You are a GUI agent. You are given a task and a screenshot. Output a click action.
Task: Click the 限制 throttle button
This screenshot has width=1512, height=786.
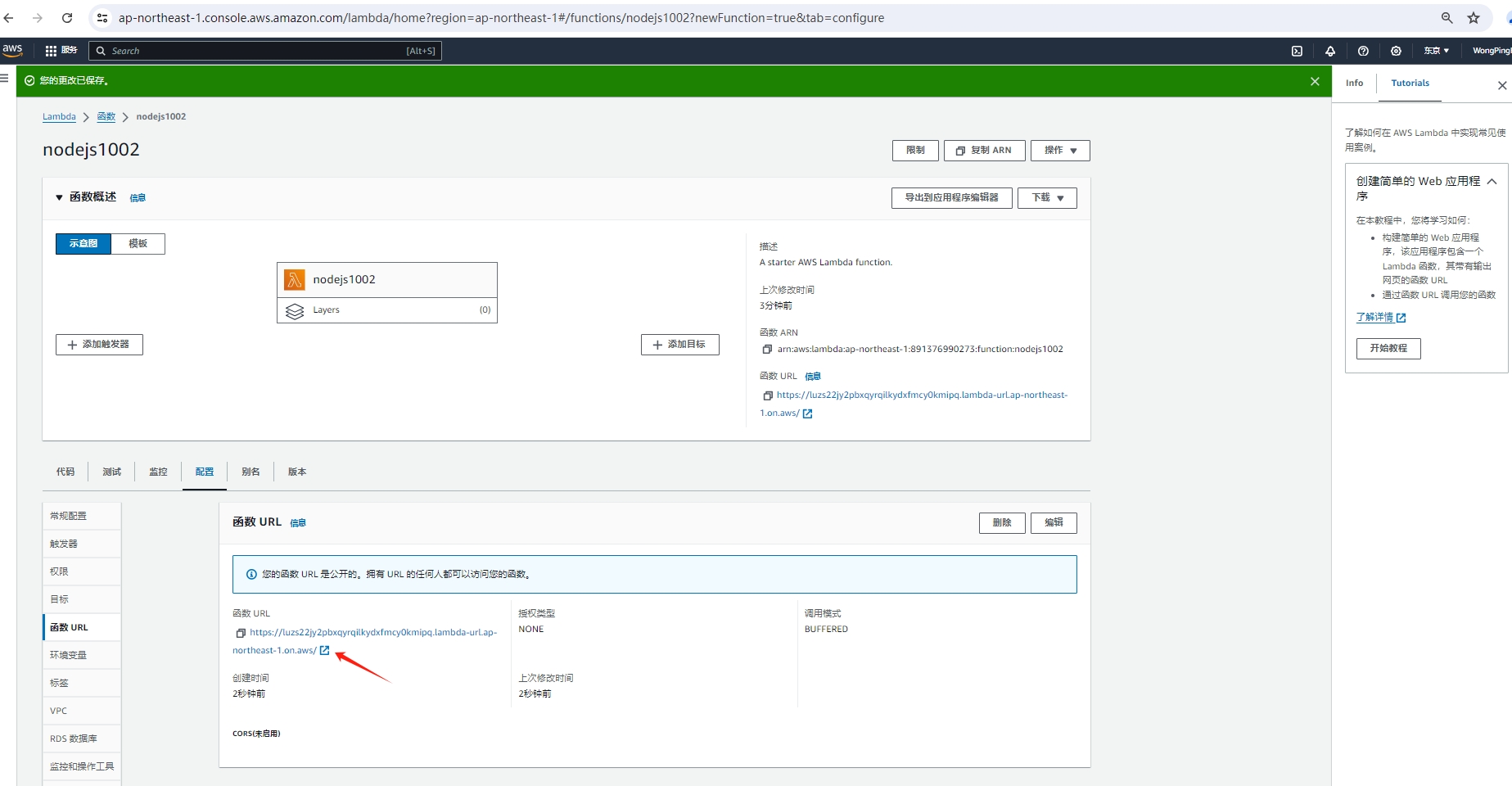915,151
